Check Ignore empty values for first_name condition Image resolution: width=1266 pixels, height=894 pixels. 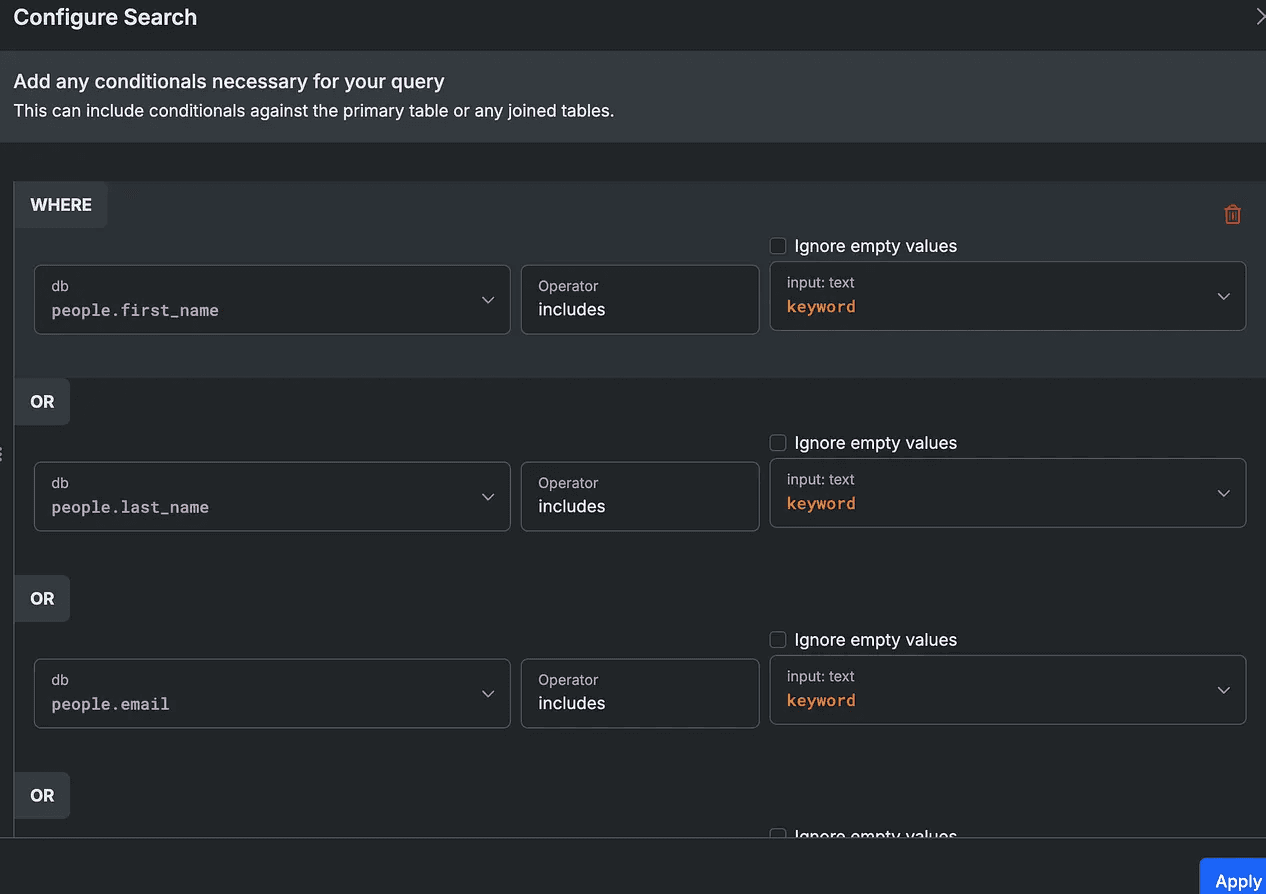click(778, 246)
